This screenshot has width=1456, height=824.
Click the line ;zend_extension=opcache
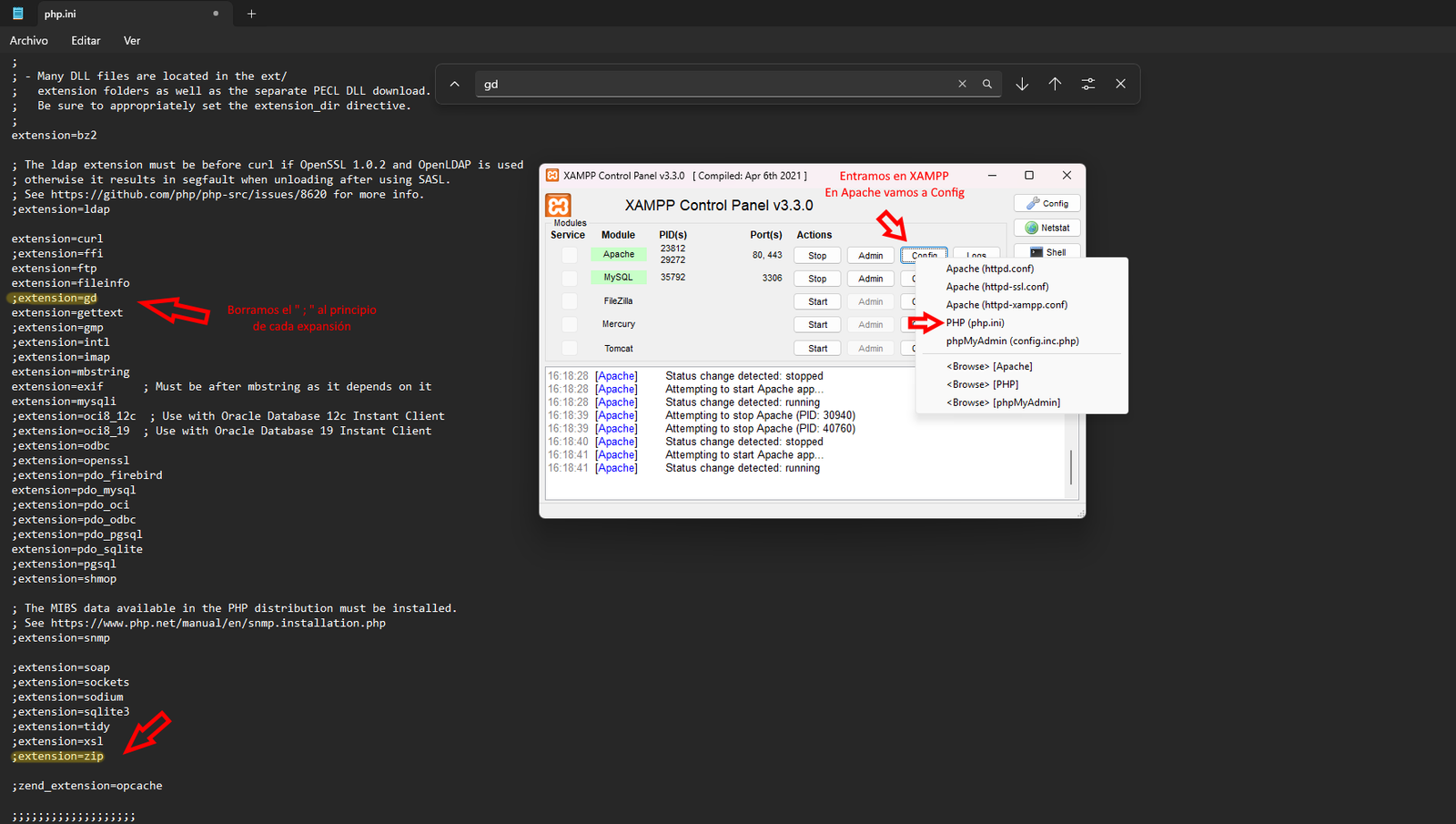point(86,786)
